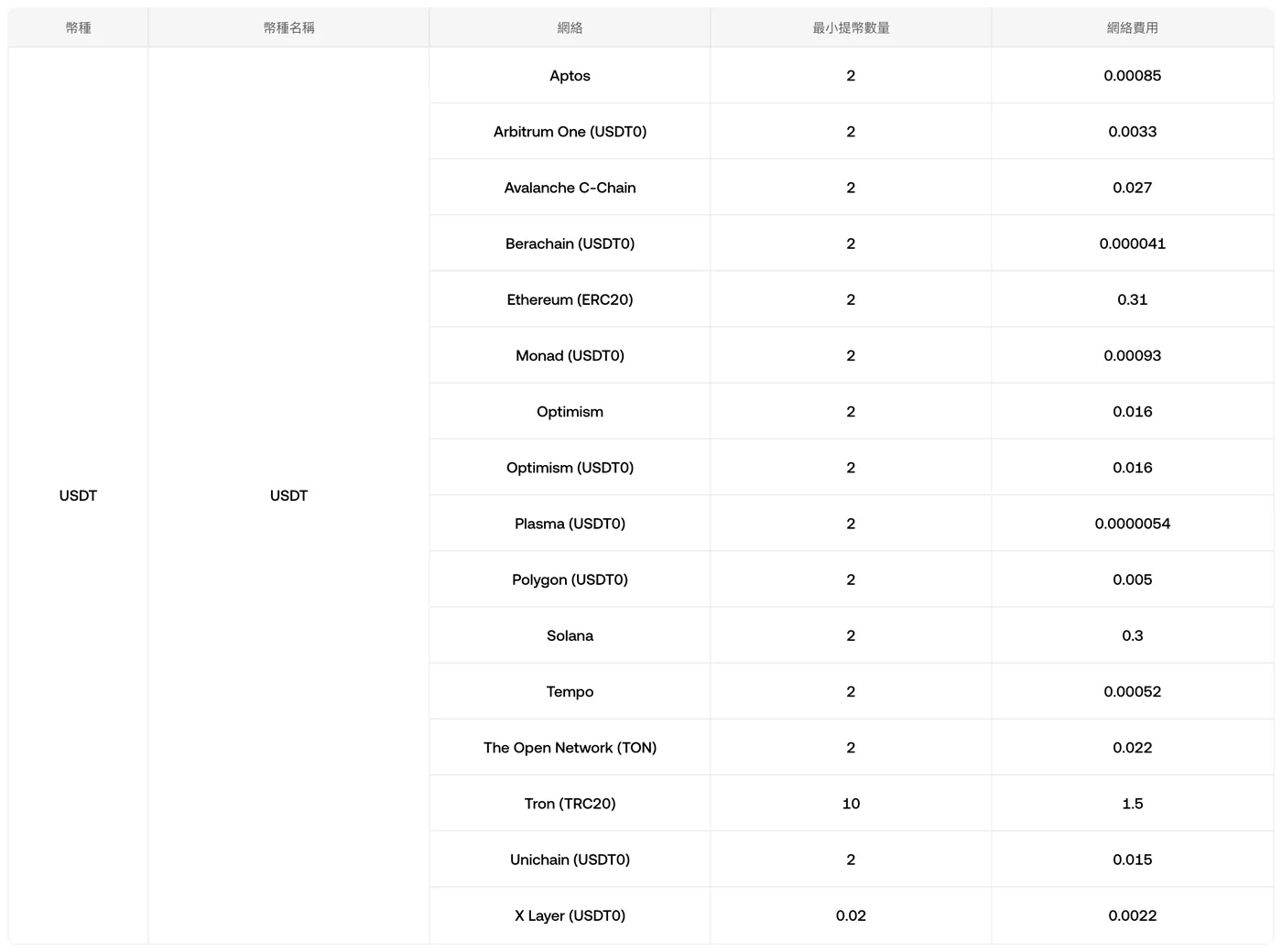Image resolution: width=1282 pixels, height=952 pixels.
Task: Click the 幣種名稱 column header
Action: pyautogui.click(x=288, y=27)
